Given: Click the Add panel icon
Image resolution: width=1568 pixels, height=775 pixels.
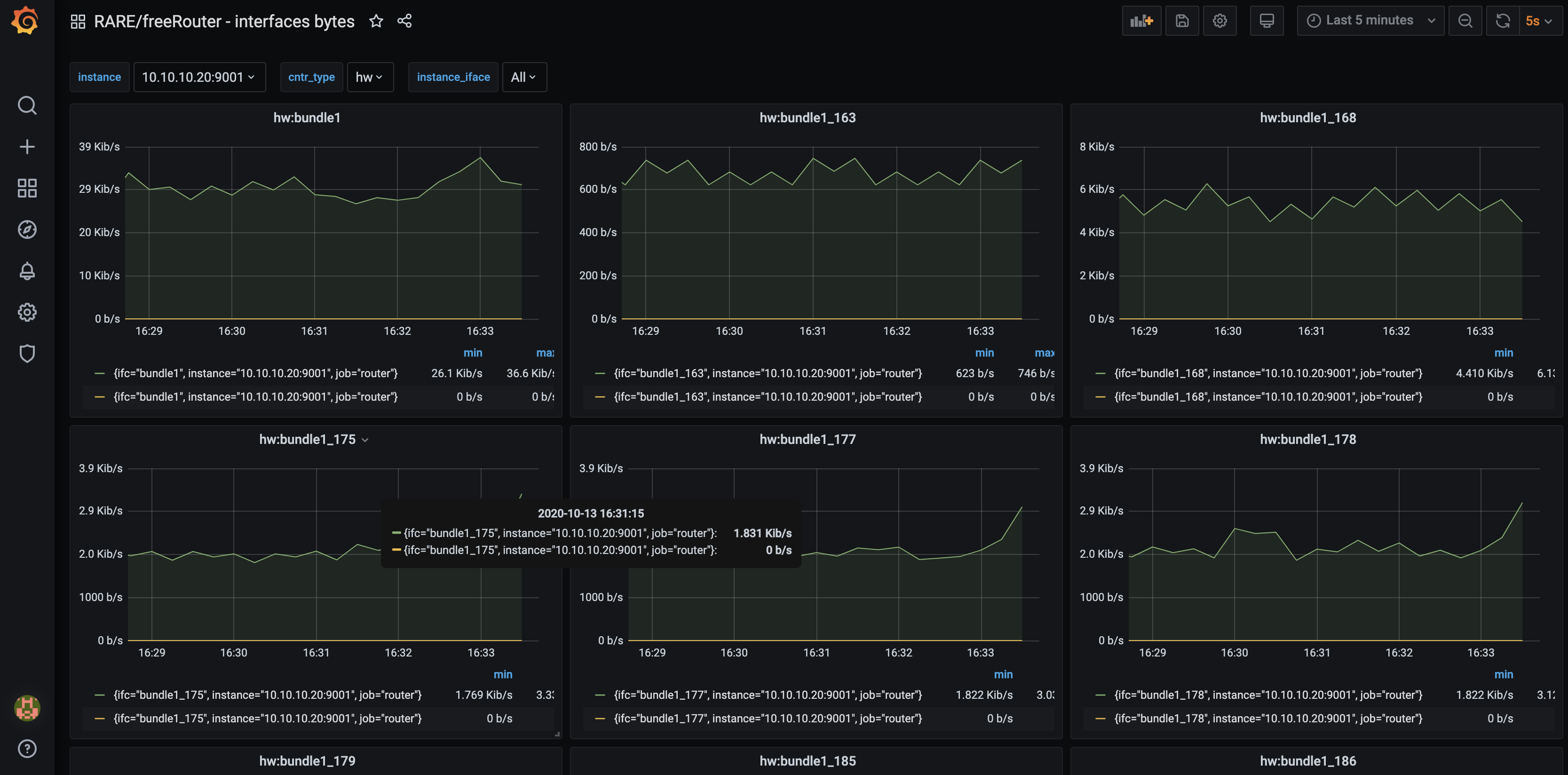Looking at the screenshot, I should pyautogui.click(x=1141, y=21).
